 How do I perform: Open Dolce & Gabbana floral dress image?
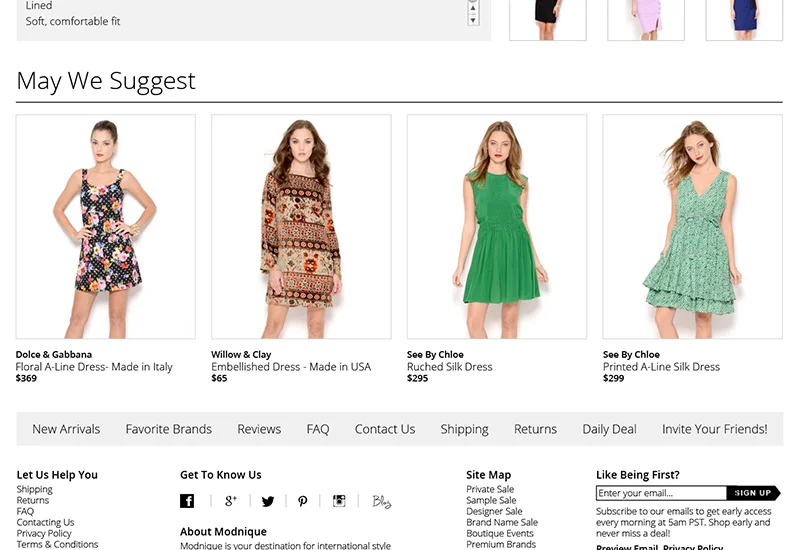pos(106,227)
